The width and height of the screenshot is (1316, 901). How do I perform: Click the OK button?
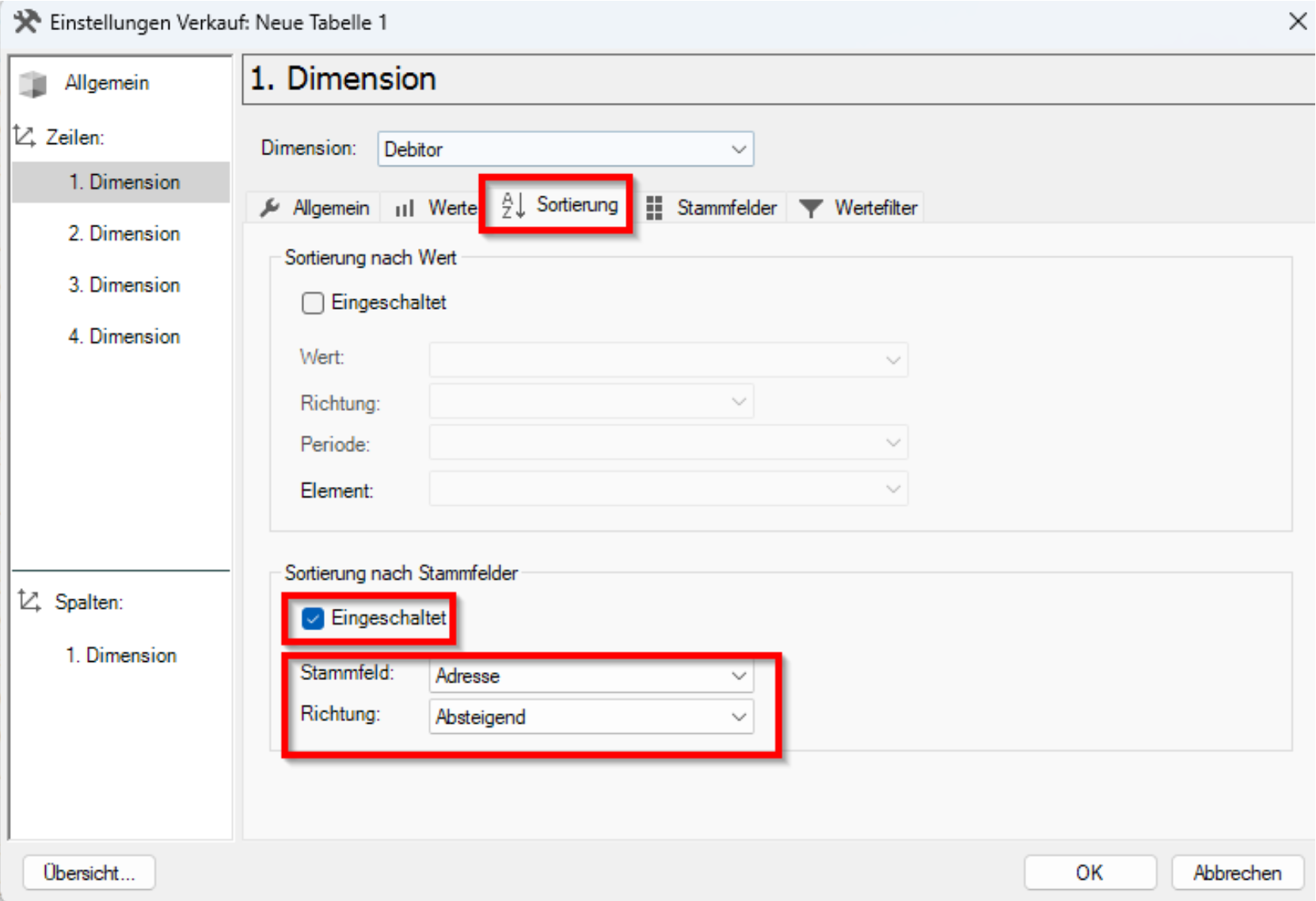tap(1090, 872)
